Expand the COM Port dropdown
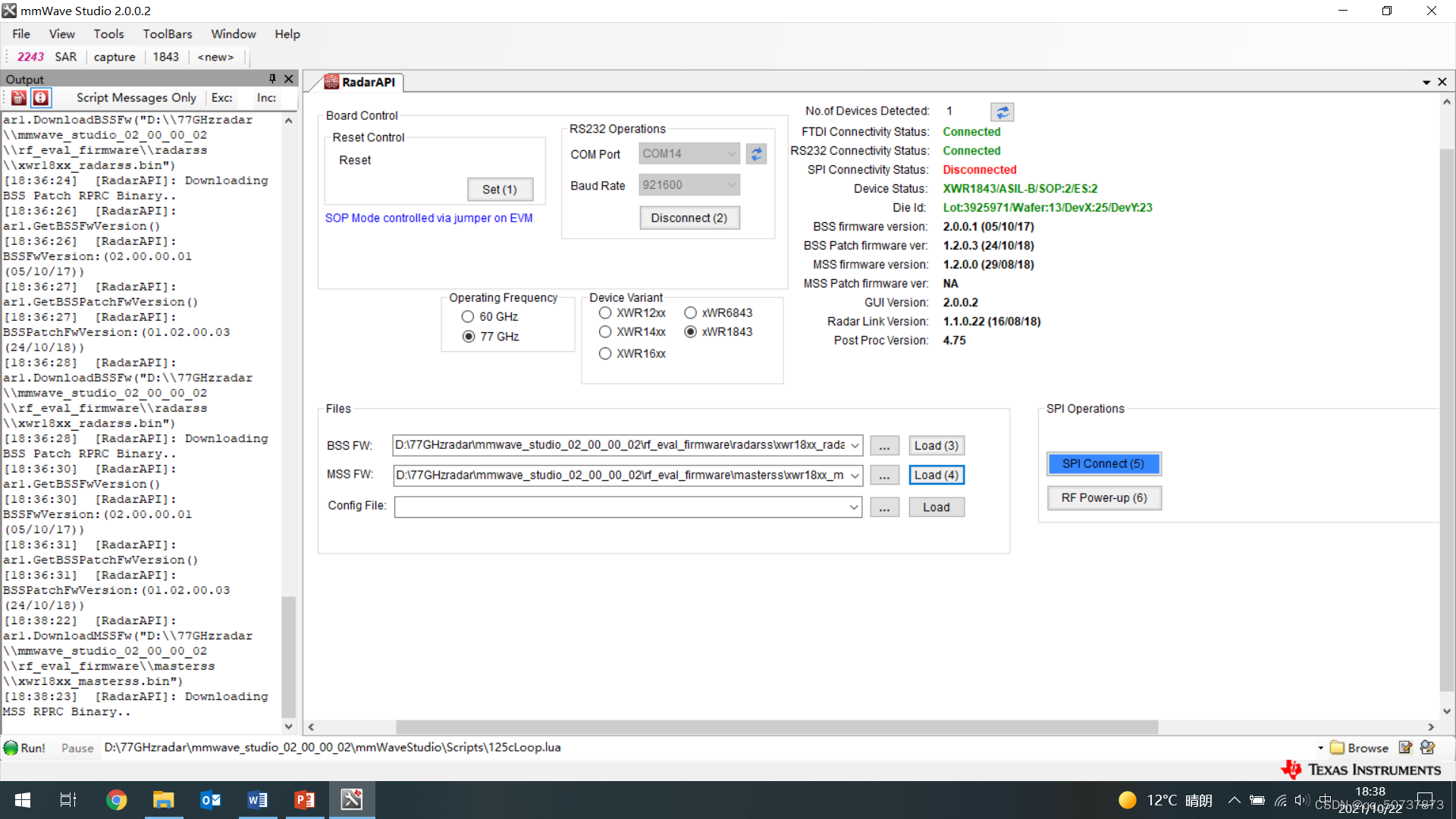Viewport: 1456px width, 819px height. click(731, 154)
